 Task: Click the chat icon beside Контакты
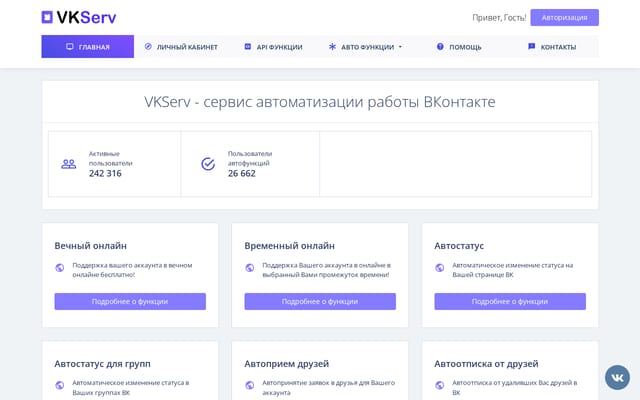point(531,47)
